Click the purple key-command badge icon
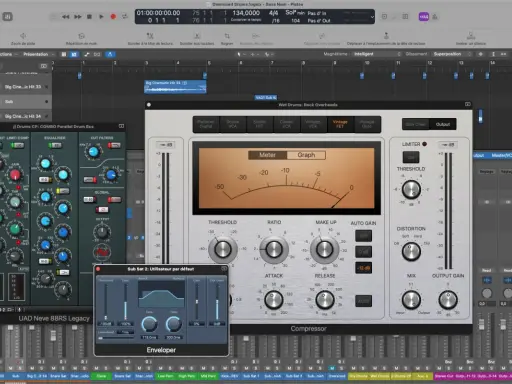 424,17
